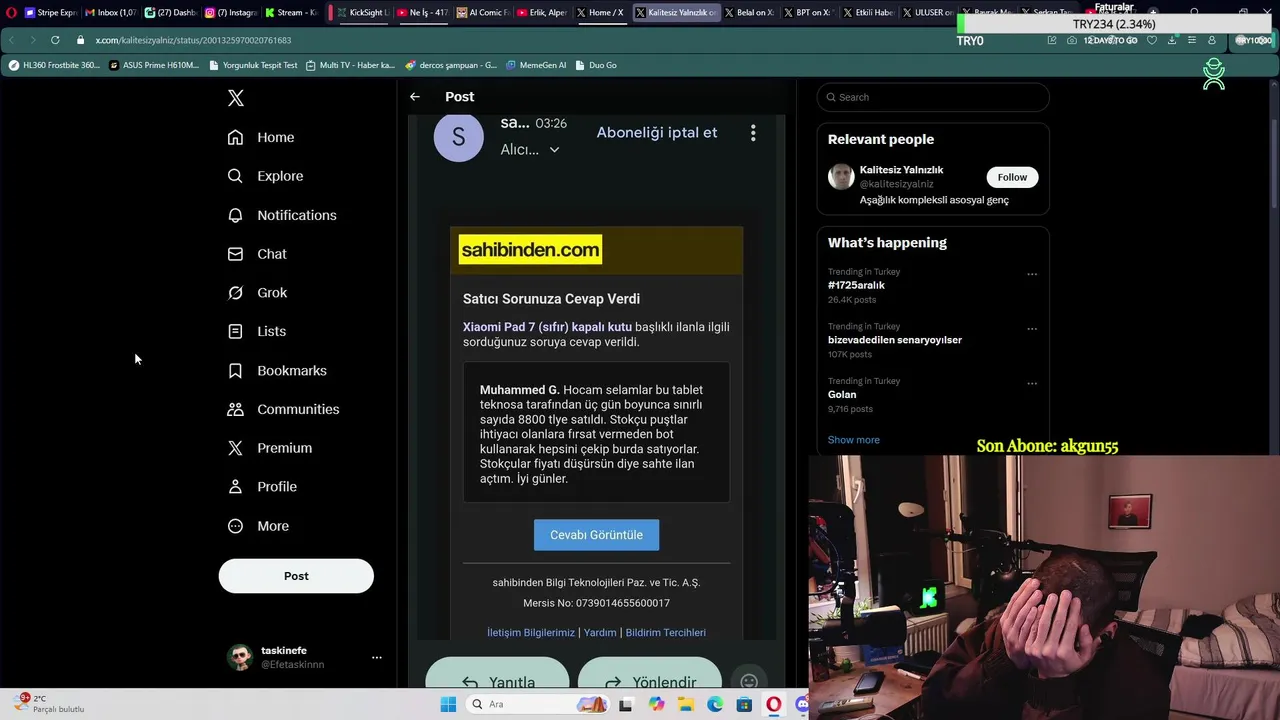Switch to the AI Comic tab
This screenshot has width=1280, height=720.
pos(482,13)
